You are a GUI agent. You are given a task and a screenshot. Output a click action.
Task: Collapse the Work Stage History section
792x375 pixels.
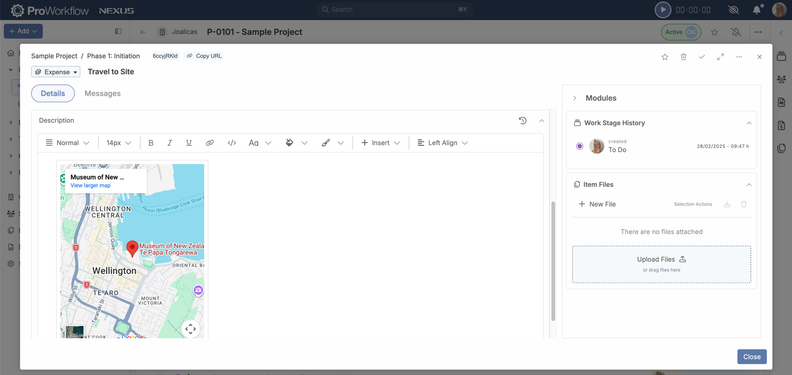[x=749, y=123]
